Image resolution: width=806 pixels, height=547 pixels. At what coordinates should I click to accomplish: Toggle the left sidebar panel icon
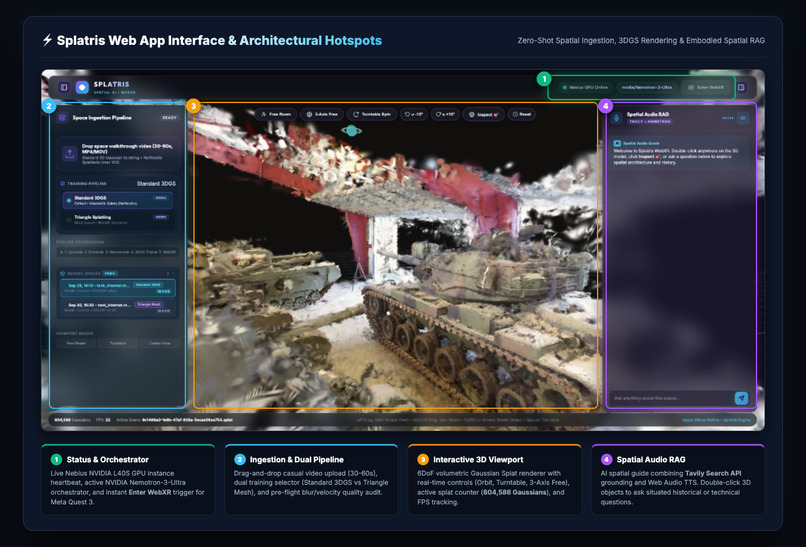(x=64, y=87)
